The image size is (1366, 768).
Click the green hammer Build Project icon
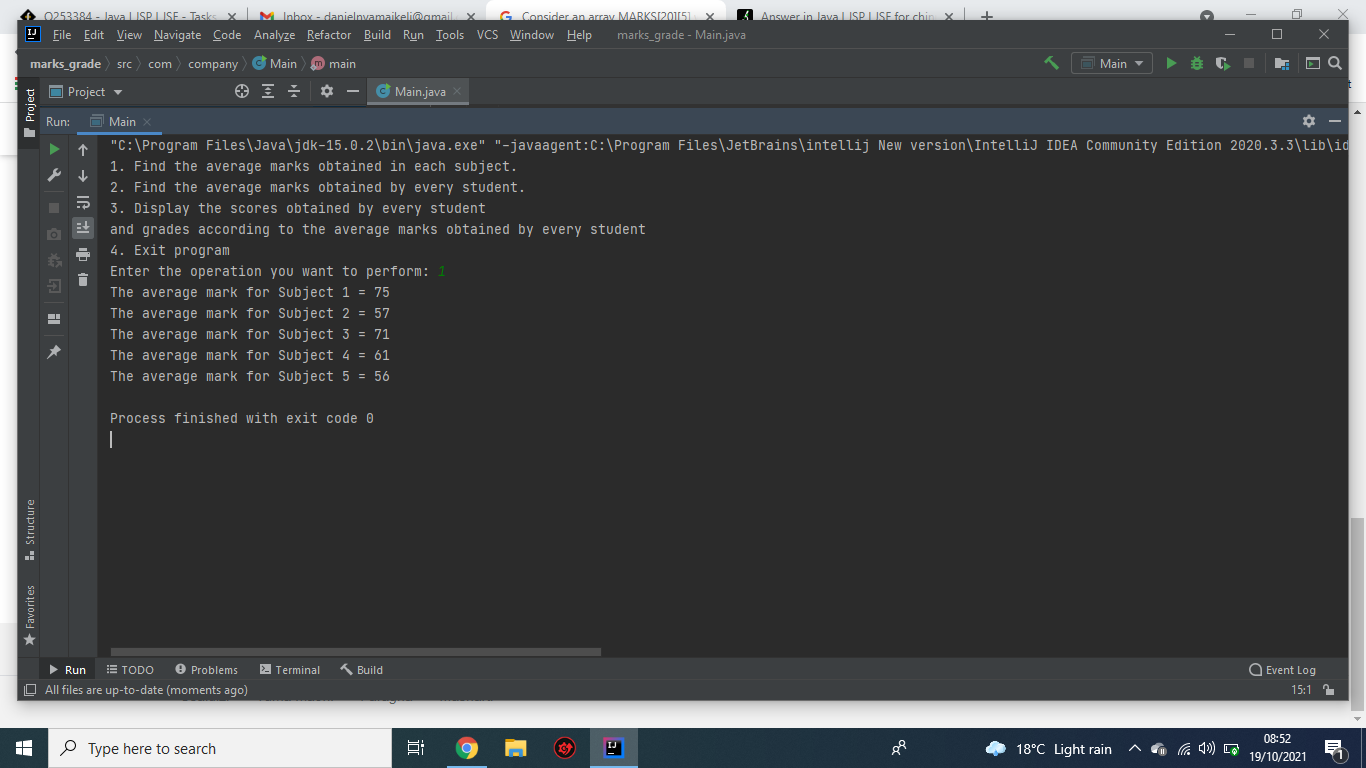pos(1051,63)
